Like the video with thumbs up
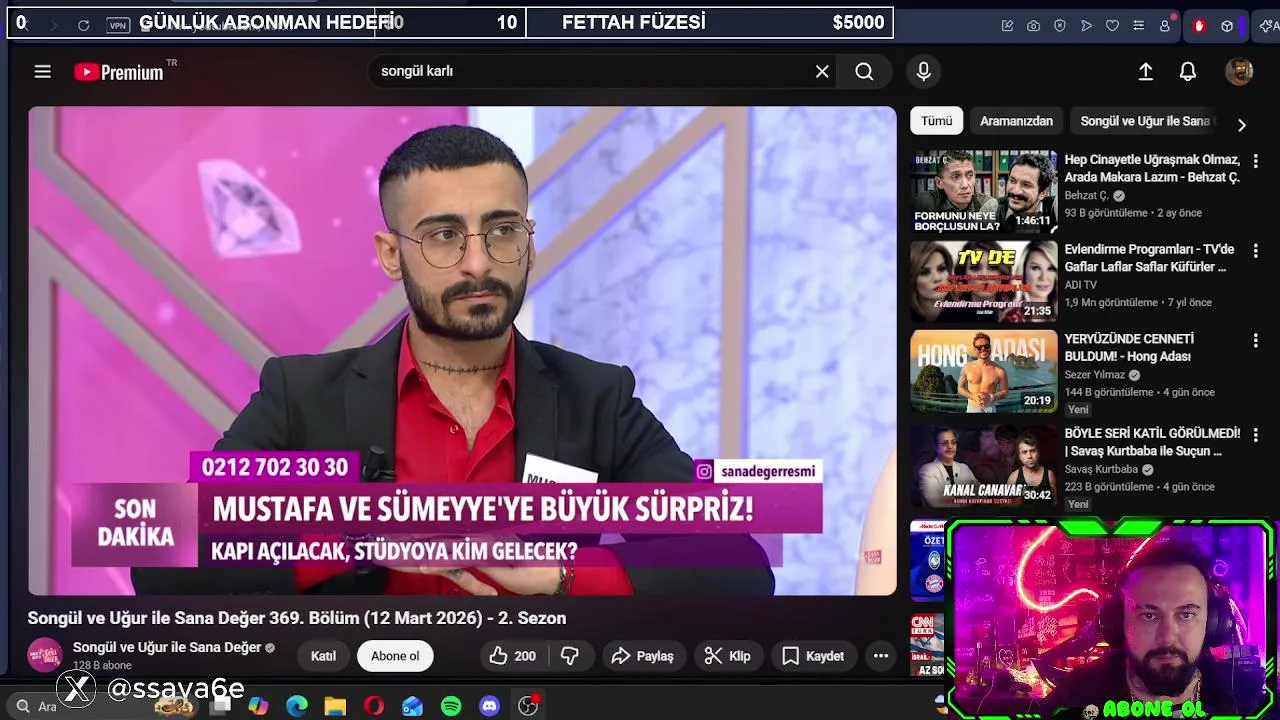The image size is (1280, 720). point(513,656)
